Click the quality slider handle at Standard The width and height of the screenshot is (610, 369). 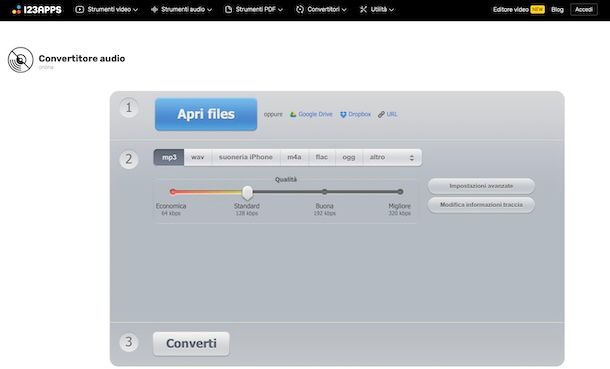[247, 192]
